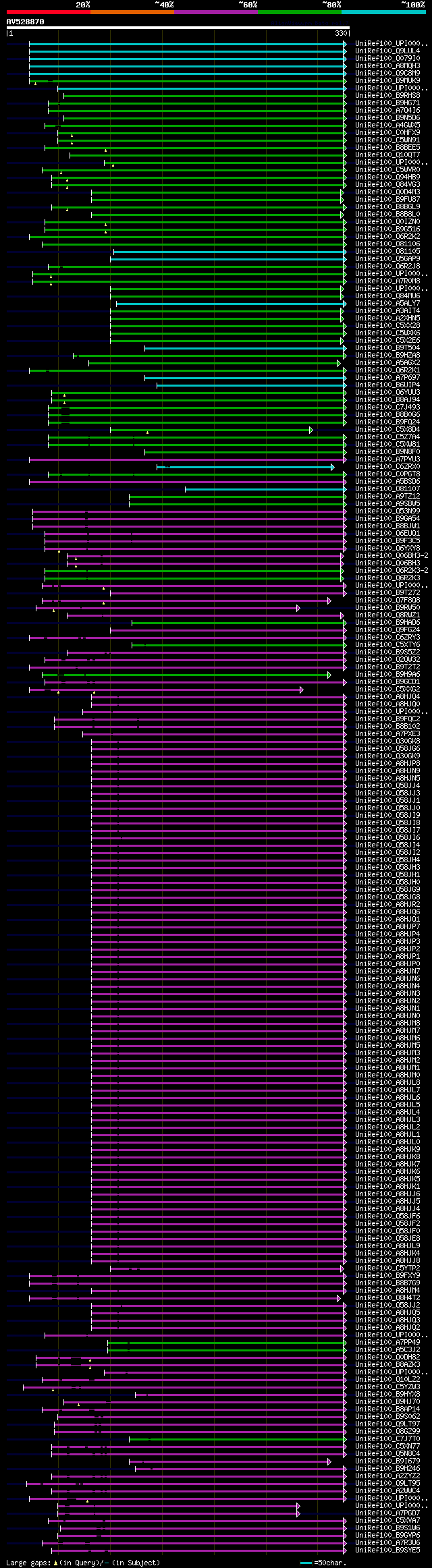Select the UniRef100_B8B8L0 entry
The height and width of the screenshot is (1568, 432).
pos(387,214)
